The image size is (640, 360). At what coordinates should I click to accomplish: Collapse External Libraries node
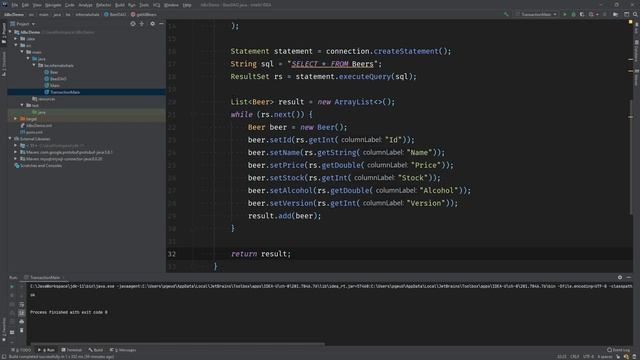coord(10,139)
